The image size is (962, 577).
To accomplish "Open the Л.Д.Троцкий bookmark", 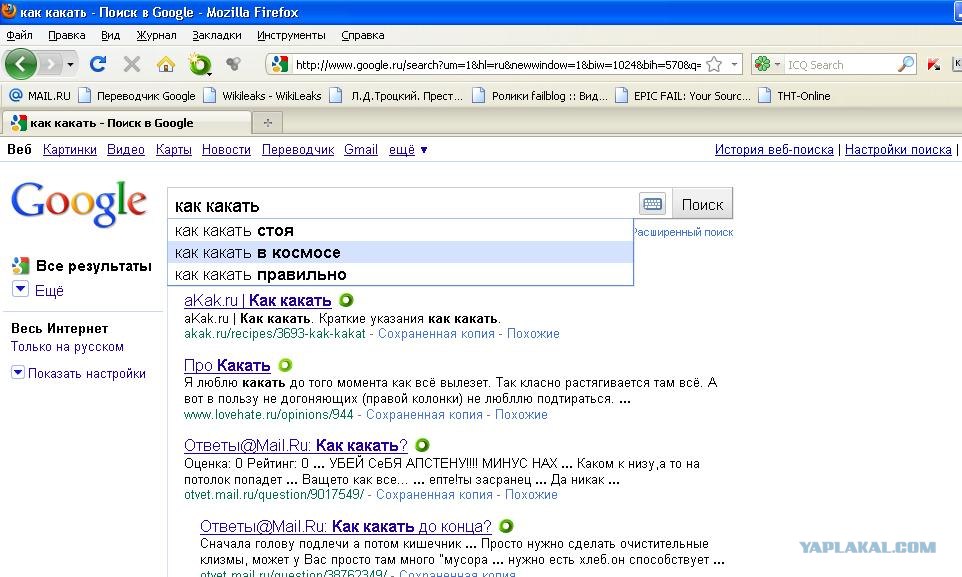I will (396, 96).
